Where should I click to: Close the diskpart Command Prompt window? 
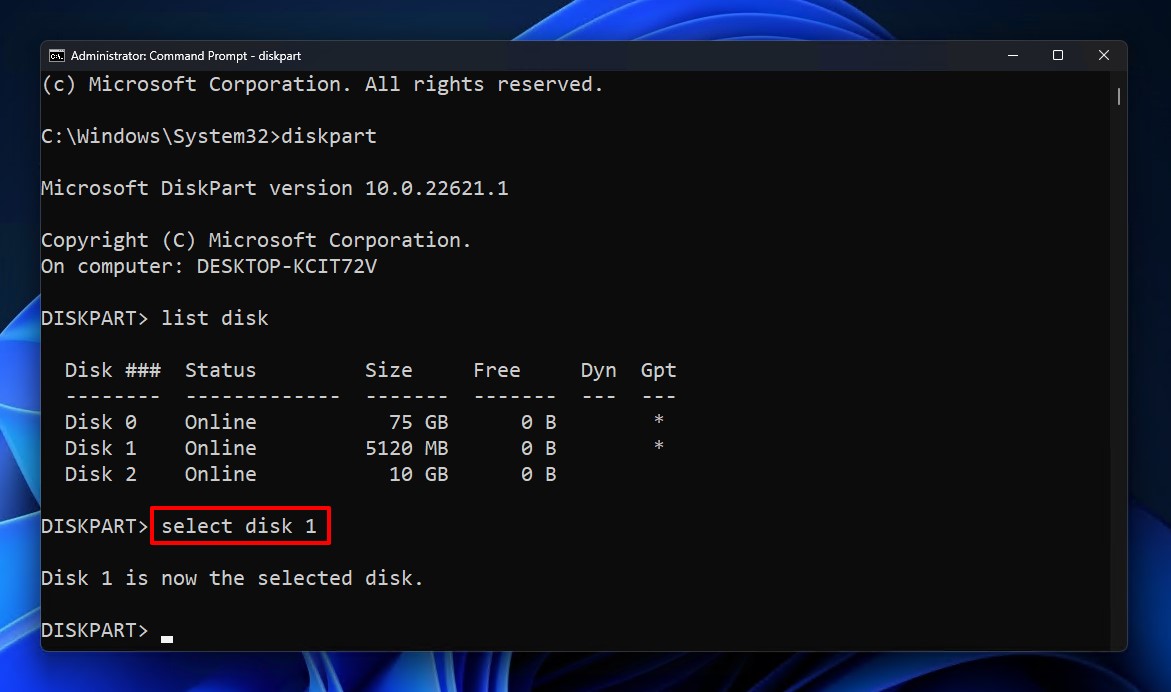(1103, 56)
